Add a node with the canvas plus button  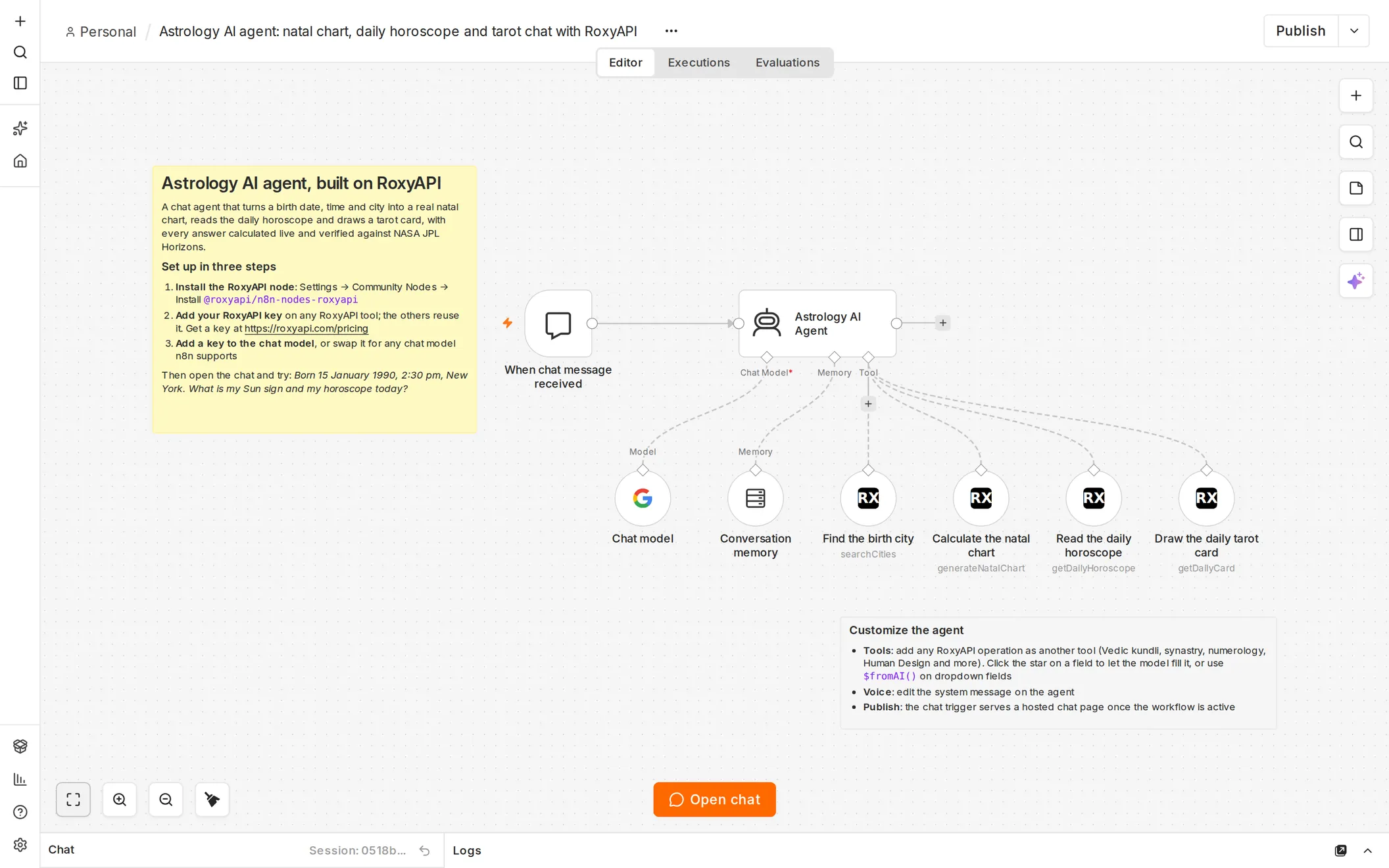point(1355,96)
